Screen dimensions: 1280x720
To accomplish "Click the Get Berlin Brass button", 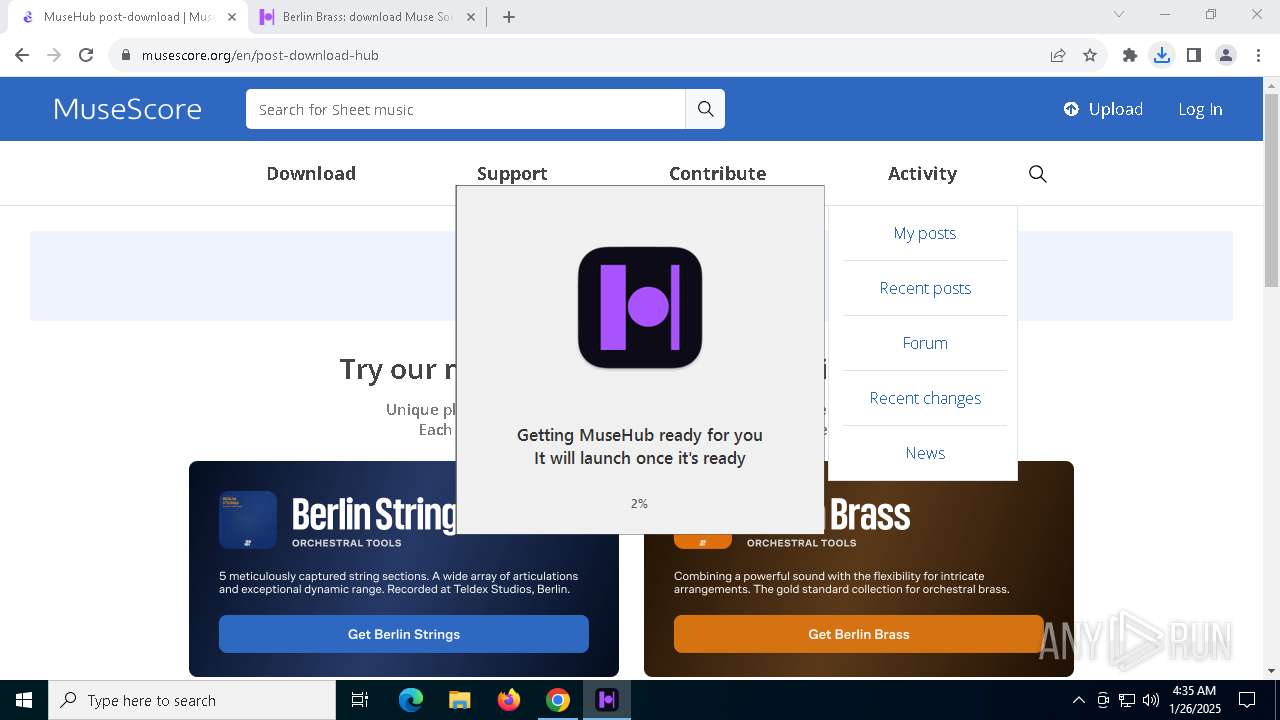I will pyautogui.click(x=858, y=634).
